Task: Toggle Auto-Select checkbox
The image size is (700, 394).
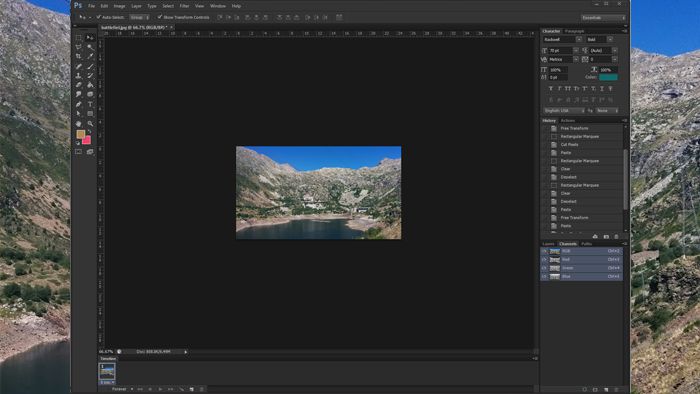Action: (x=99, y=17)
